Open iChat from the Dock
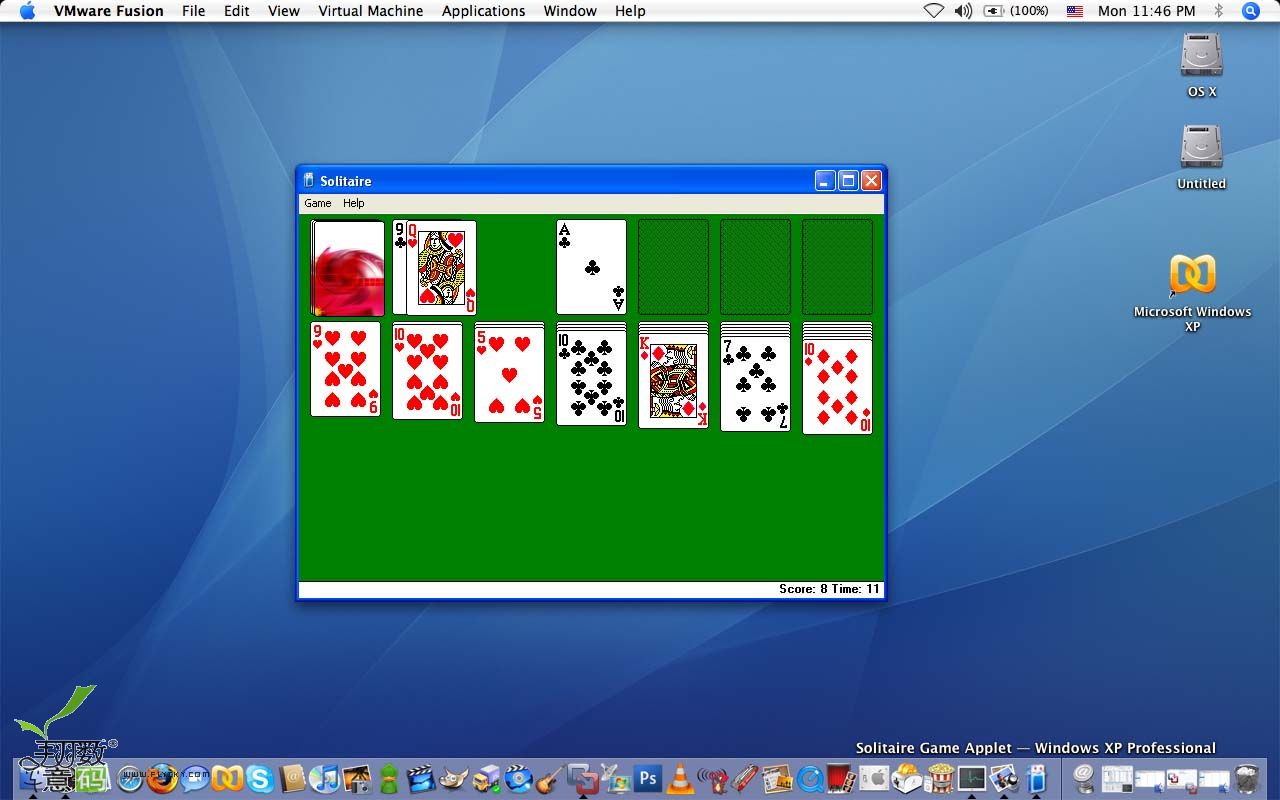Viewport: 1280px width, 800px height. pos(194,778)
